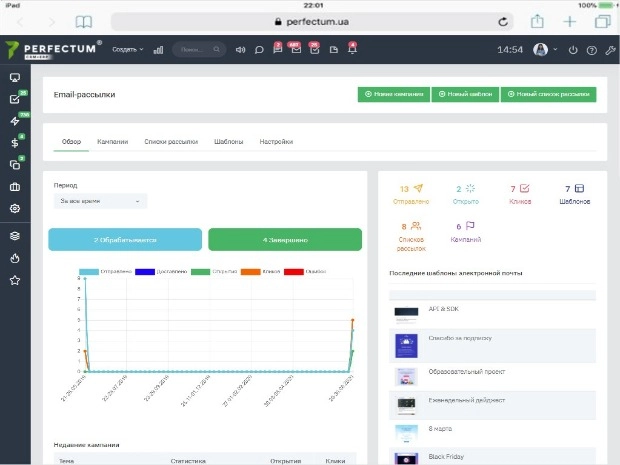Viewport: 620px width, 465px height.
Task: Open the notifications bell icon
Action: coord(352,49)
